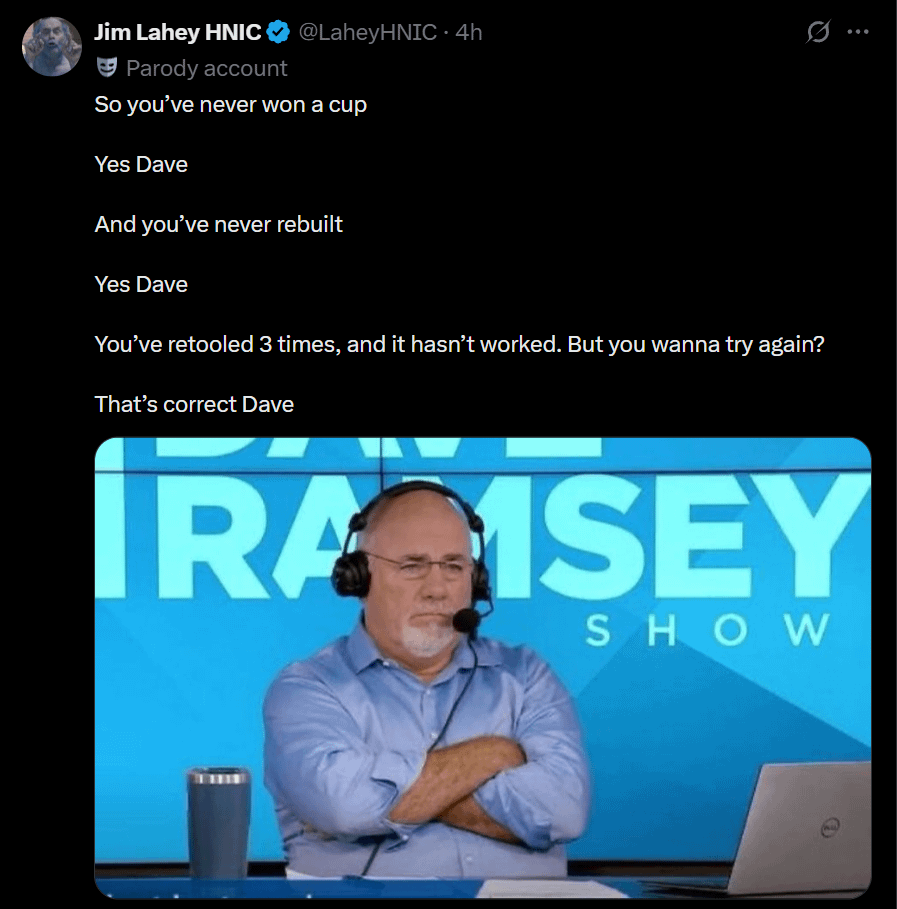The width and height of the screenshot is (897, 909).
Task: Click the "And you've never rebuilt" line
Action: point(219,224)
